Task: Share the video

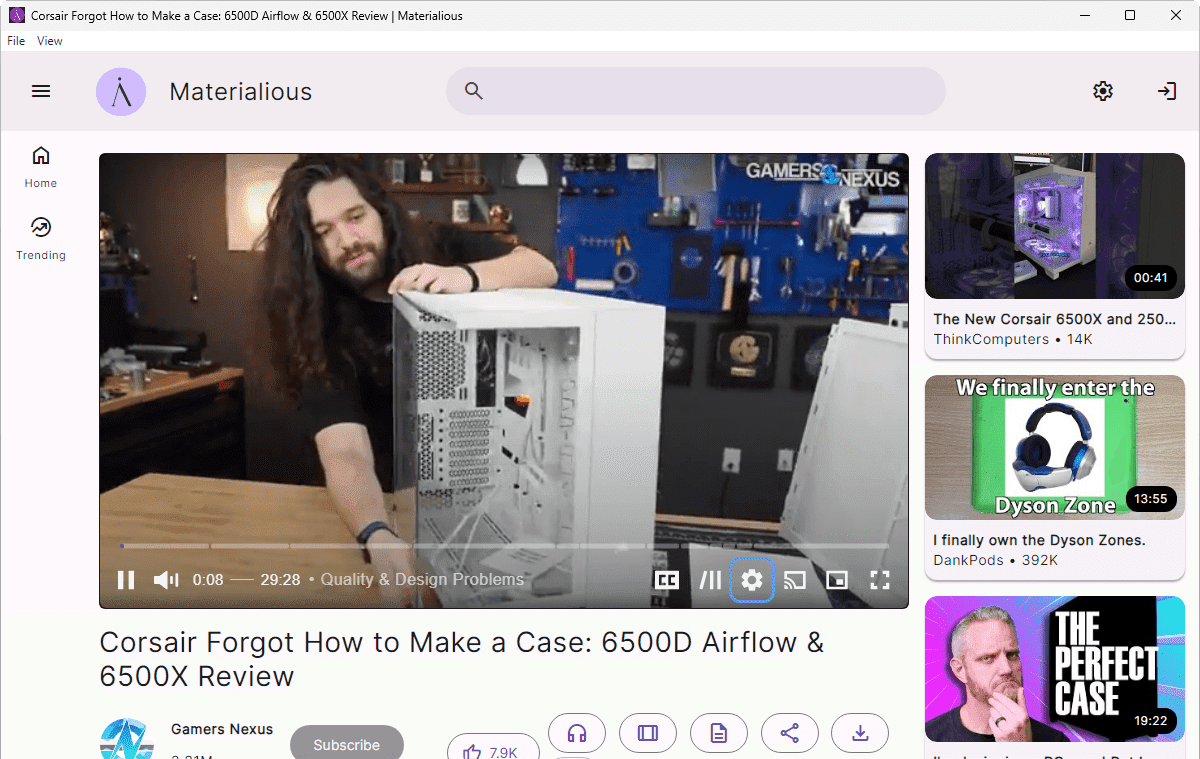Action: tap(790, 733)
